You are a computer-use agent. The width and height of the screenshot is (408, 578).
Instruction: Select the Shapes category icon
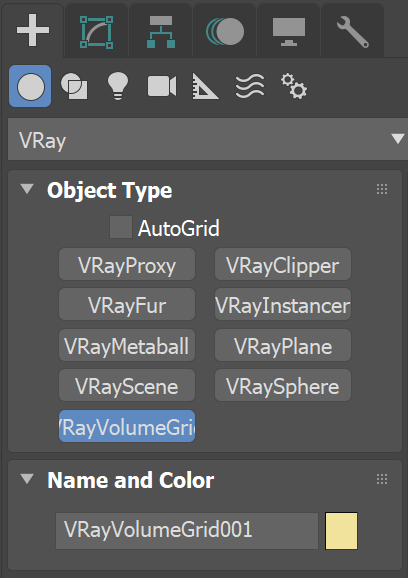click(x=74, y=86)
